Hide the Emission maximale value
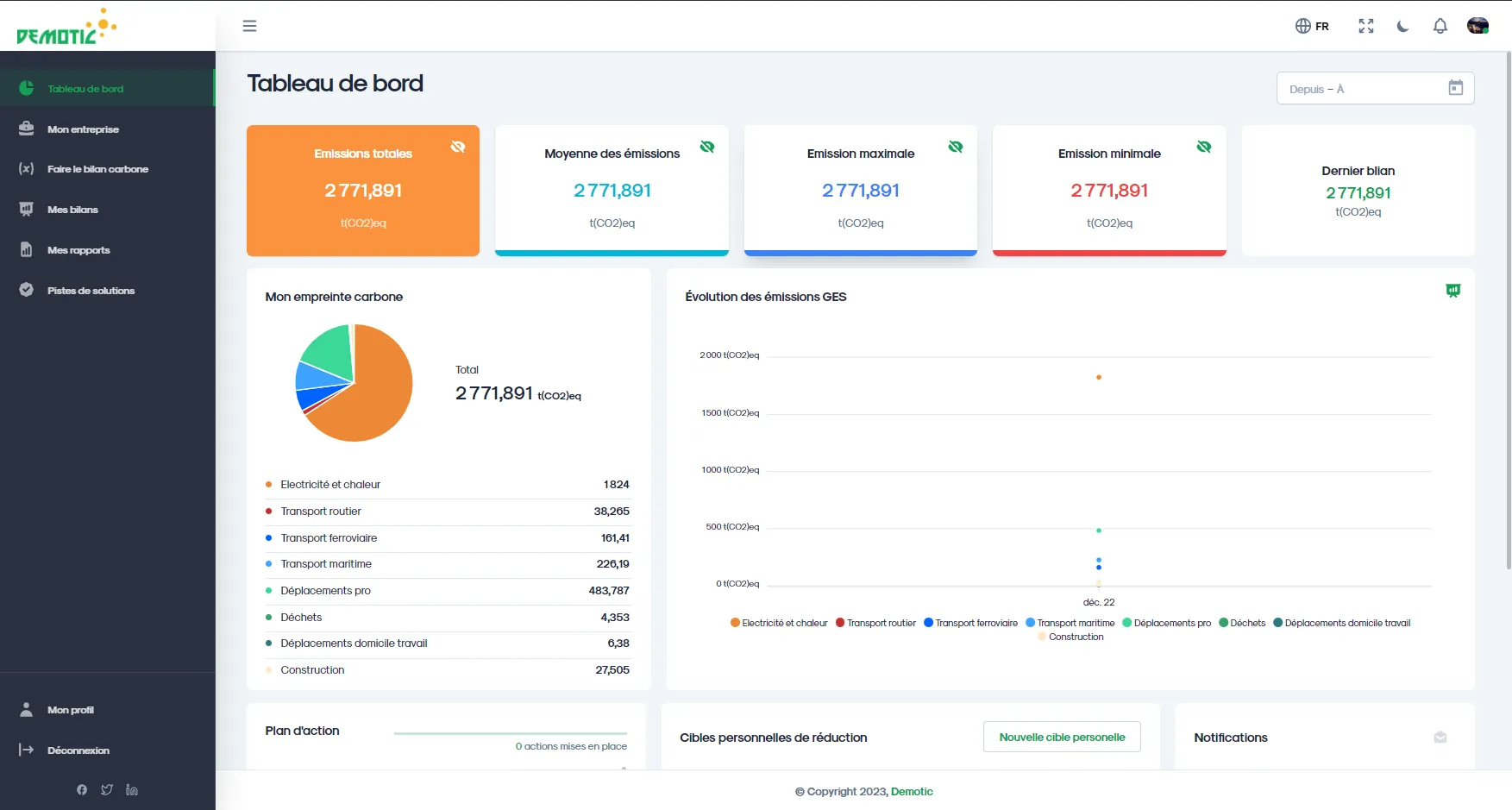1512x810 pixels. (x=956, y=147)
